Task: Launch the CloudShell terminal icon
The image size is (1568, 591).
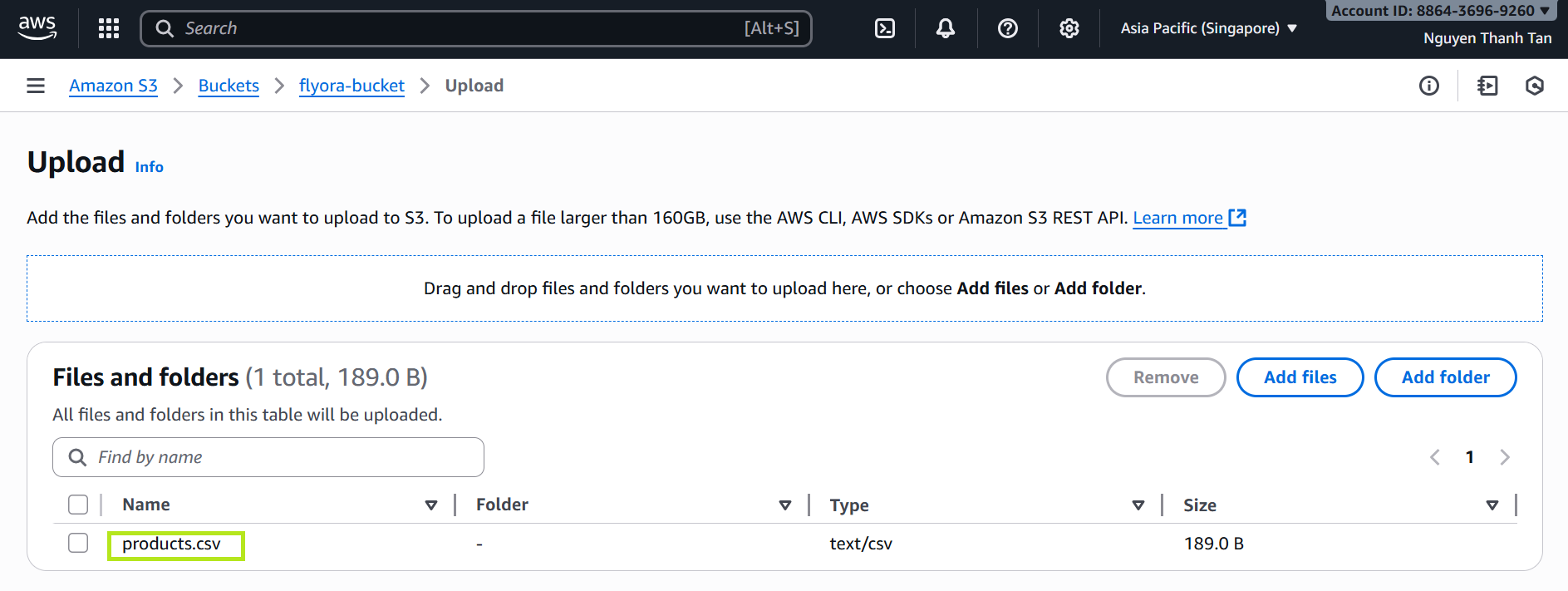Action: (885, 28)
